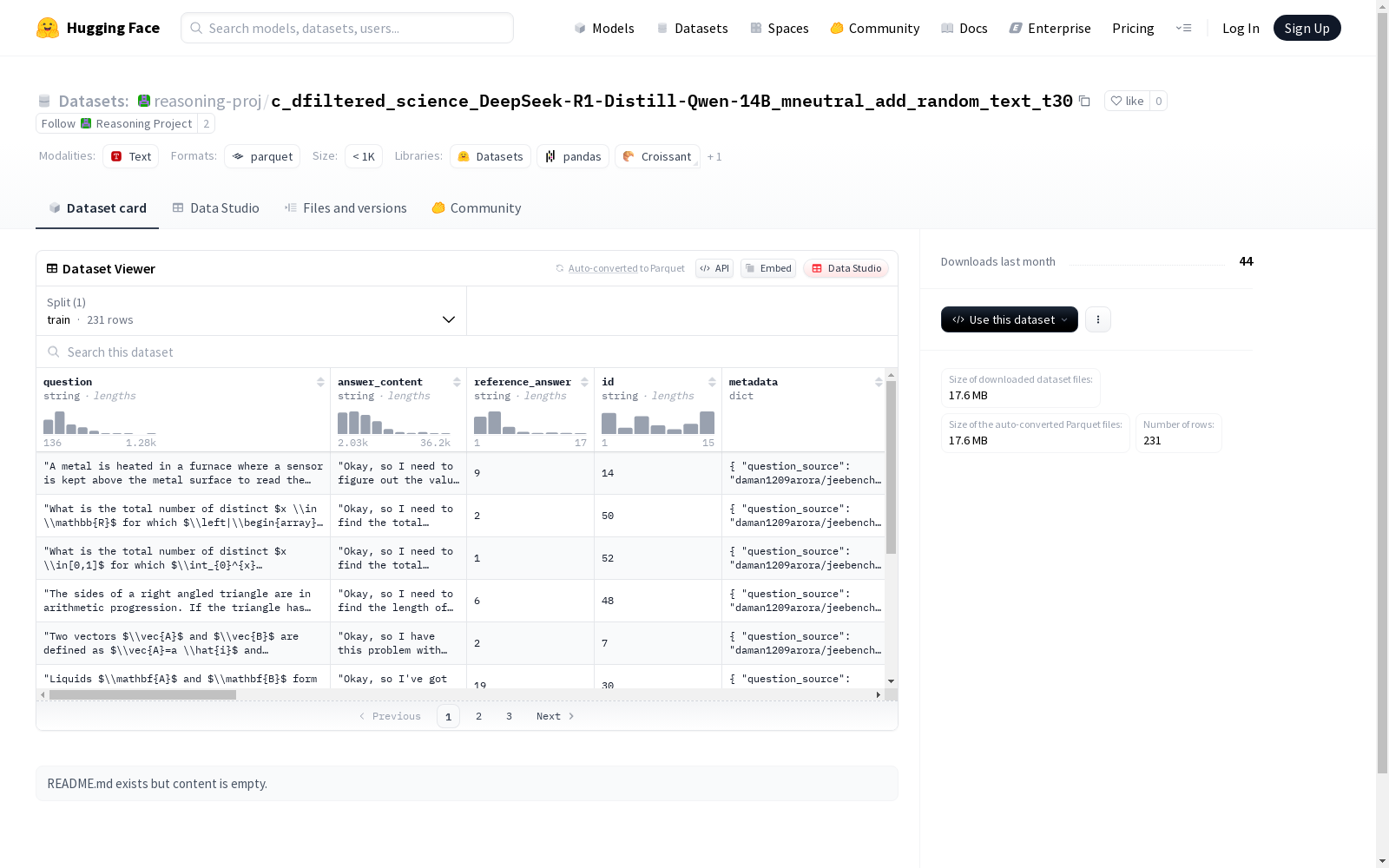Open Models in top navigation

tap(604, 28)
